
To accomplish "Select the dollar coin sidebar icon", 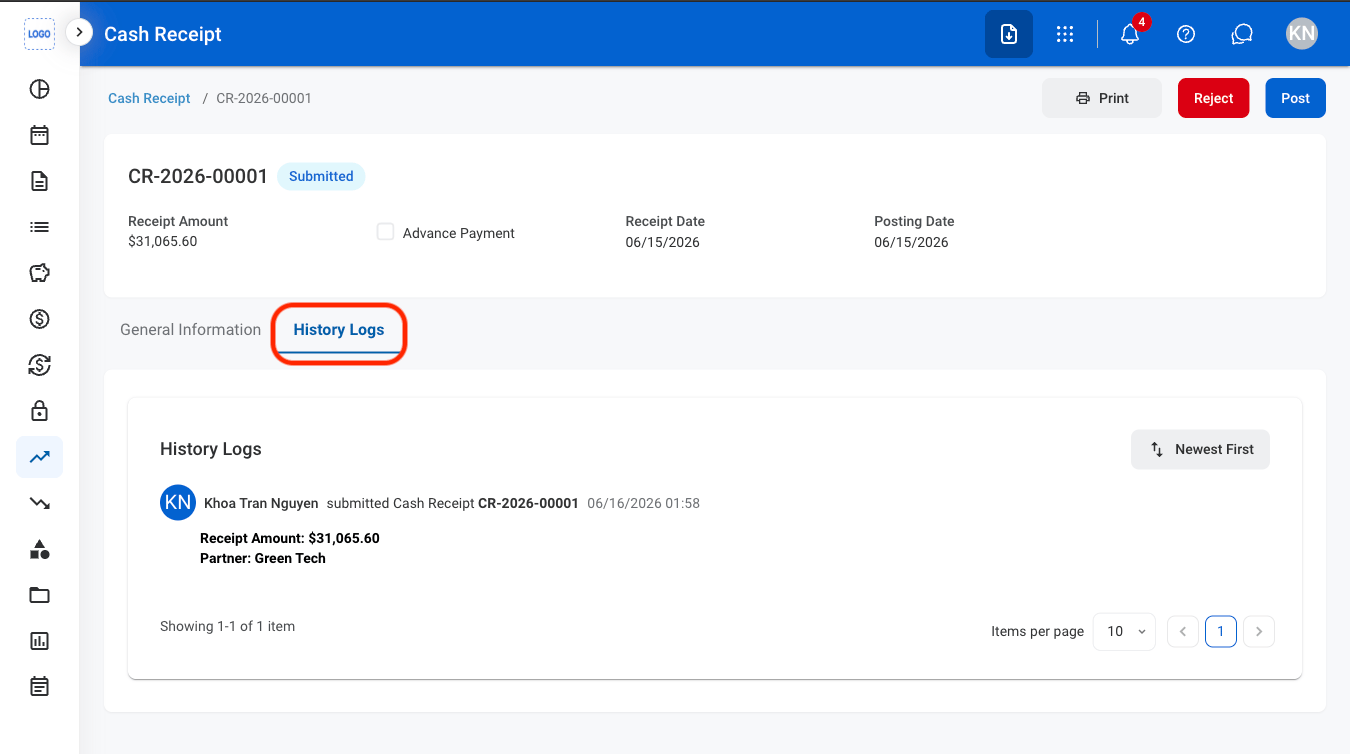I will click(x=39, y=319).
